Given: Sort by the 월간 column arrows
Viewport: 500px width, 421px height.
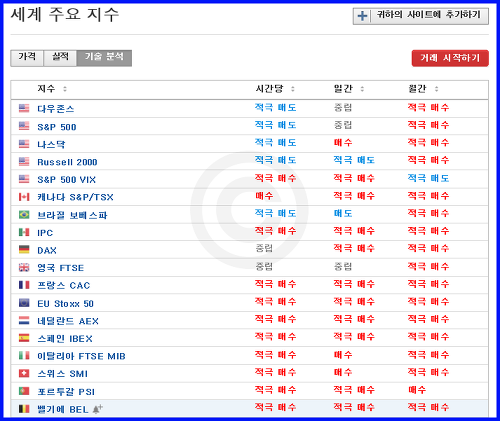Looking at the screenshot, I should [x=436, y=89].
